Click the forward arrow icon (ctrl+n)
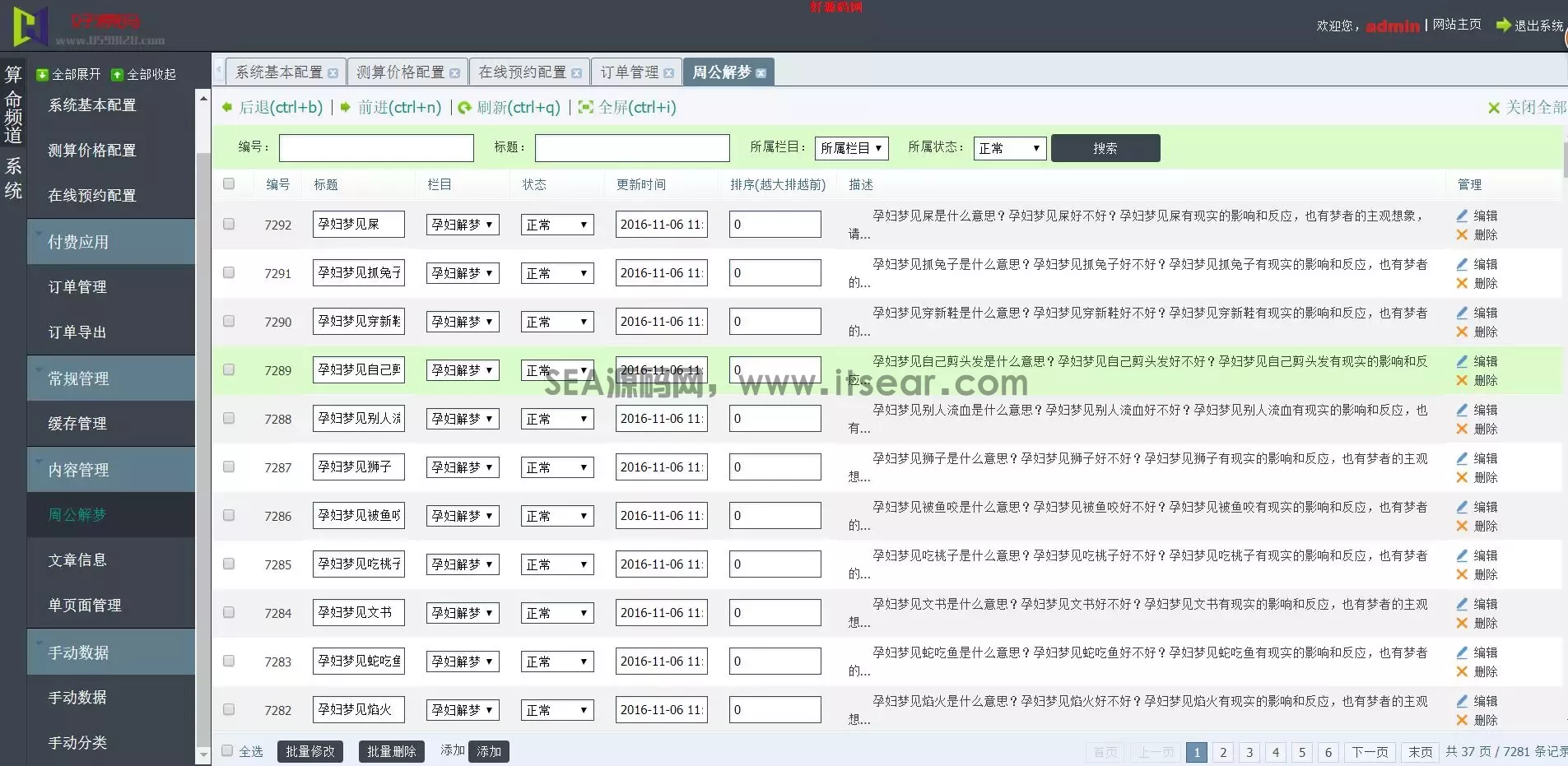The image size is (1568, 766). click(346, 107)
